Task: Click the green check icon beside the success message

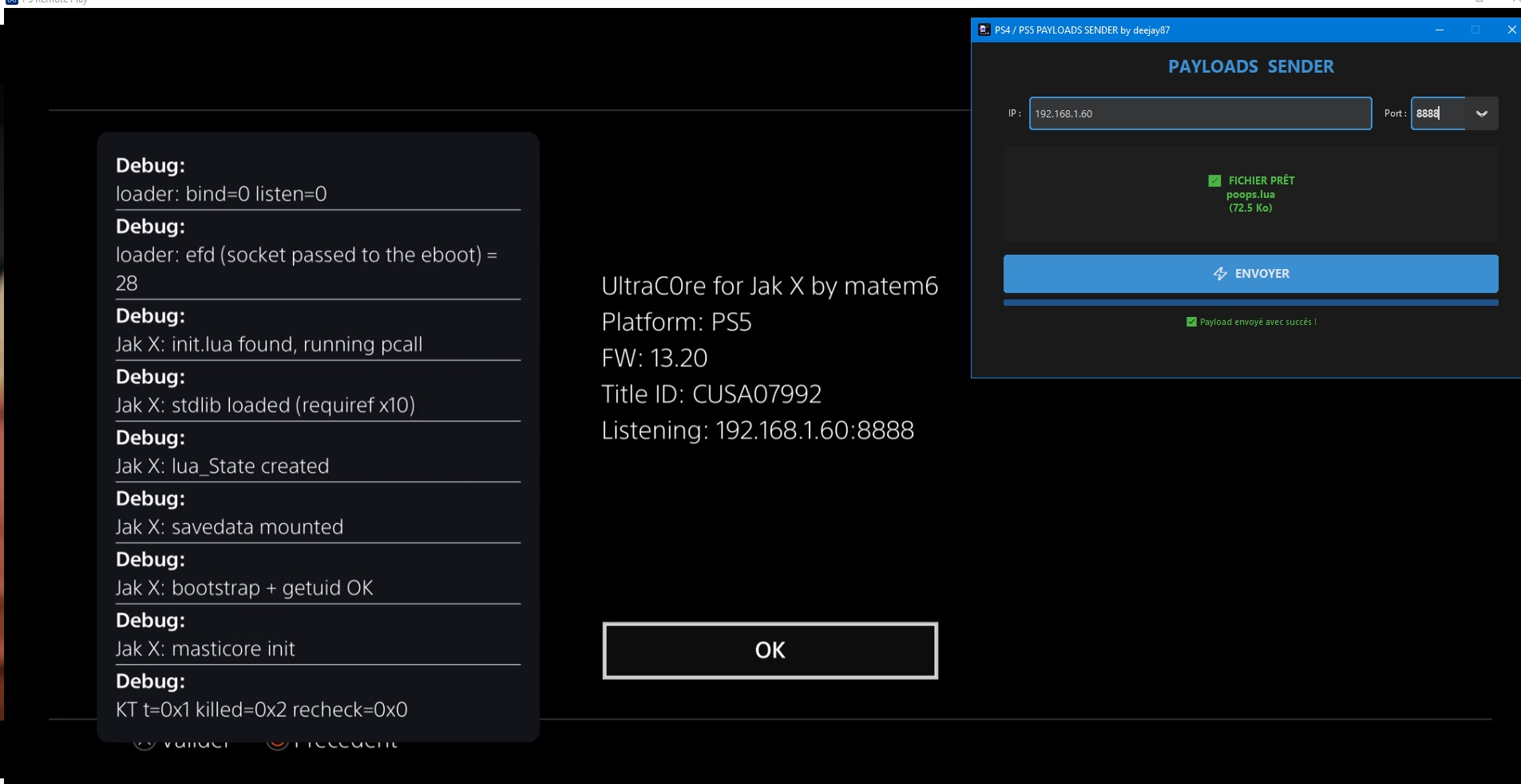Action: coord(1191,322)
